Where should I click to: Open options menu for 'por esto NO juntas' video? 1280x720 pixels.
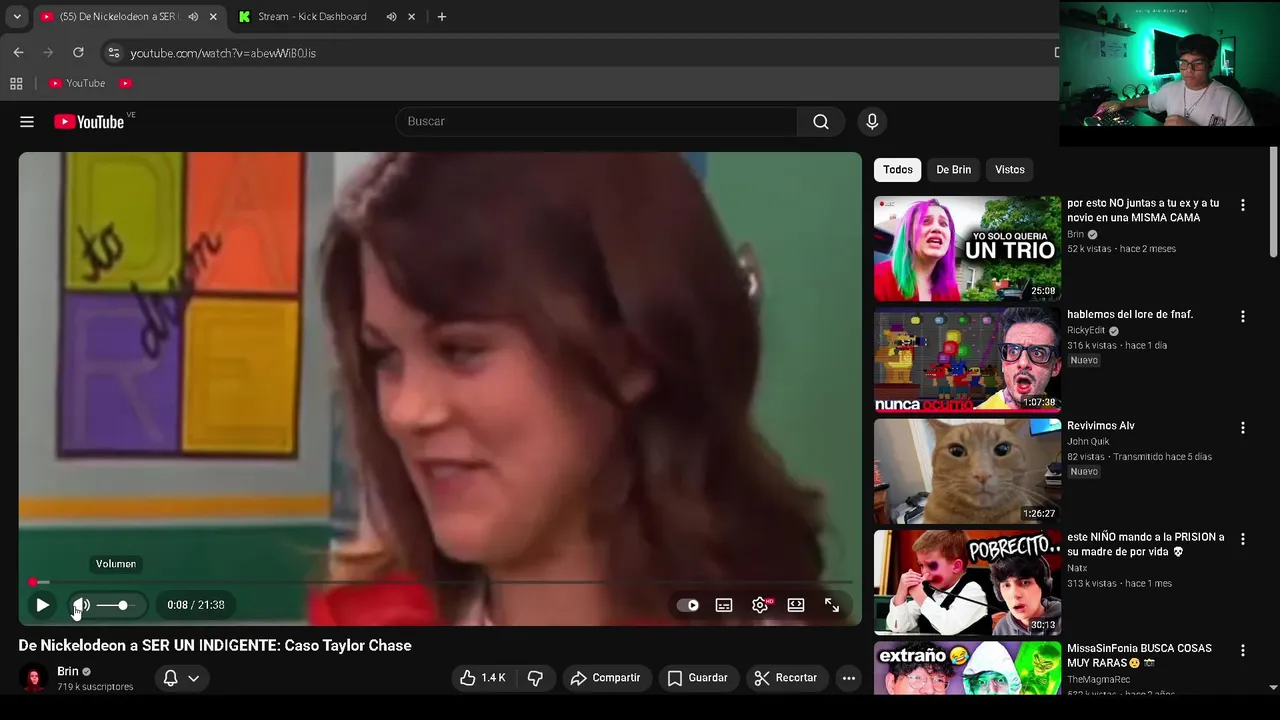click(x=1243, y=205)
